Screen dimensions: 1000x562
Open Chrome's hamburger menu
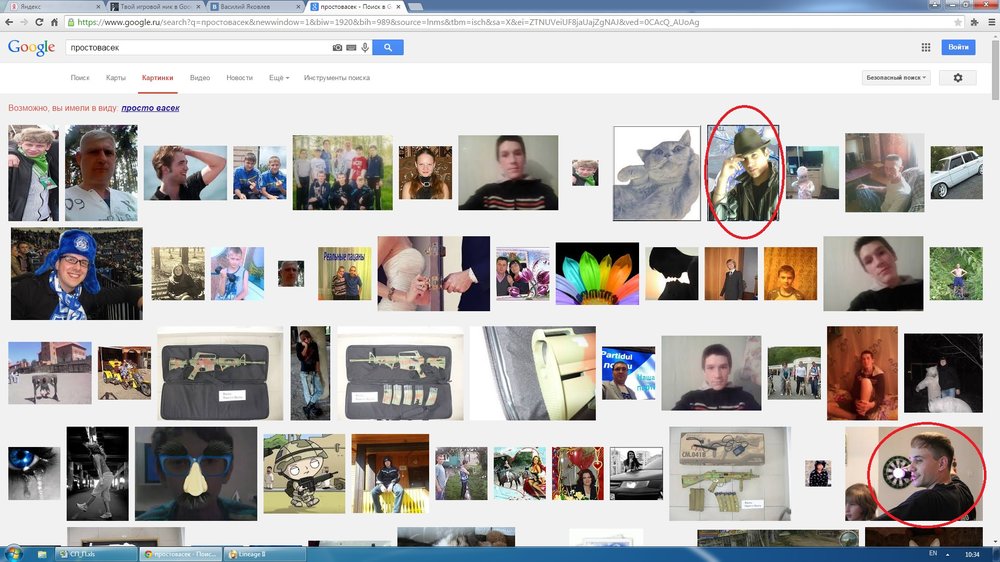[x=989, y=21]
